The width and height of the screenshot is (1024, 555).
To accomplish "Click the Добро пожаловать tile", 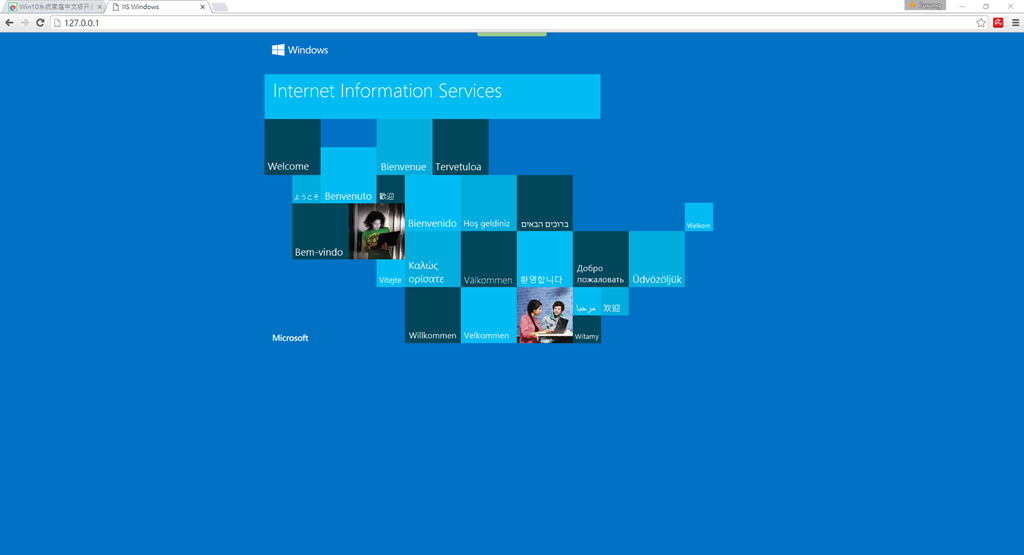I will pos(601,259).
